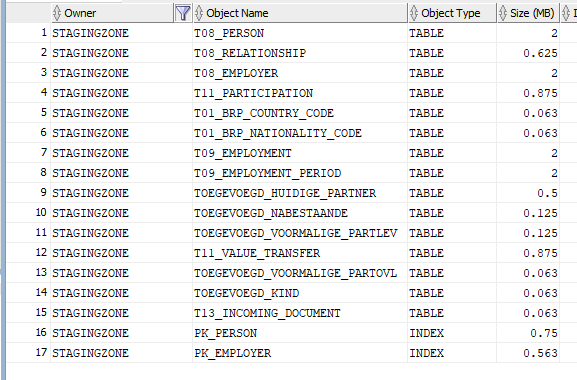
Task: Select the TOEGEVOEGD_HUIDIGE_PARTNER cell
Action: [300, 193]
